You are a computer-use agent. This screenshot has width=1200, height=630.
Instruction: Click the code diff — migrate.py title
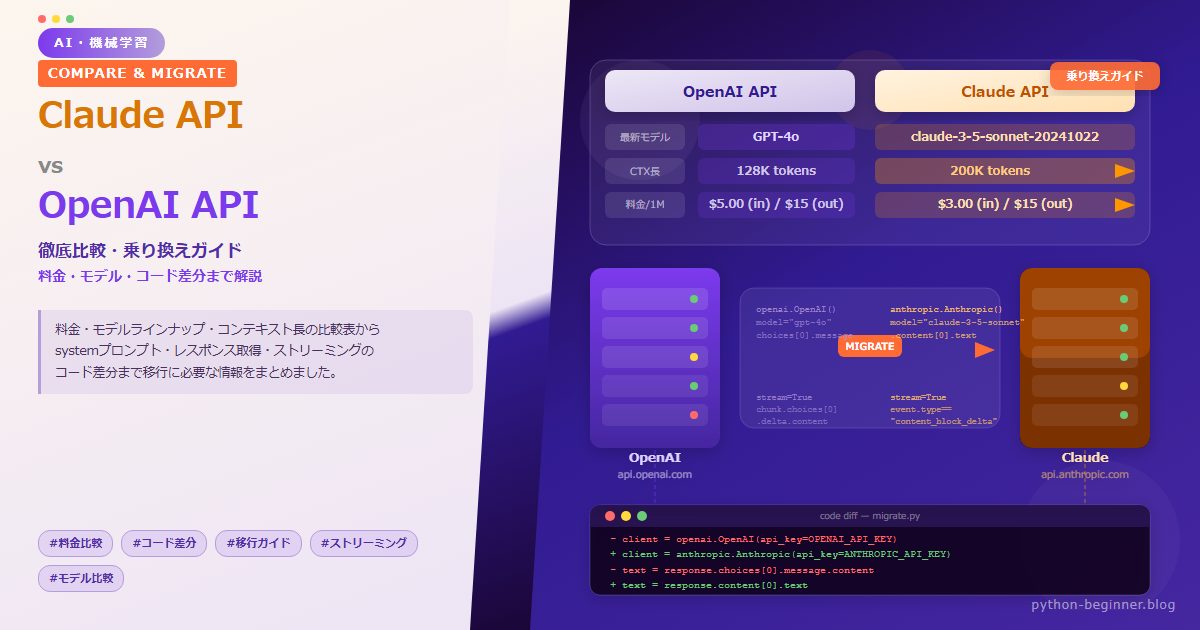(870, 516)
